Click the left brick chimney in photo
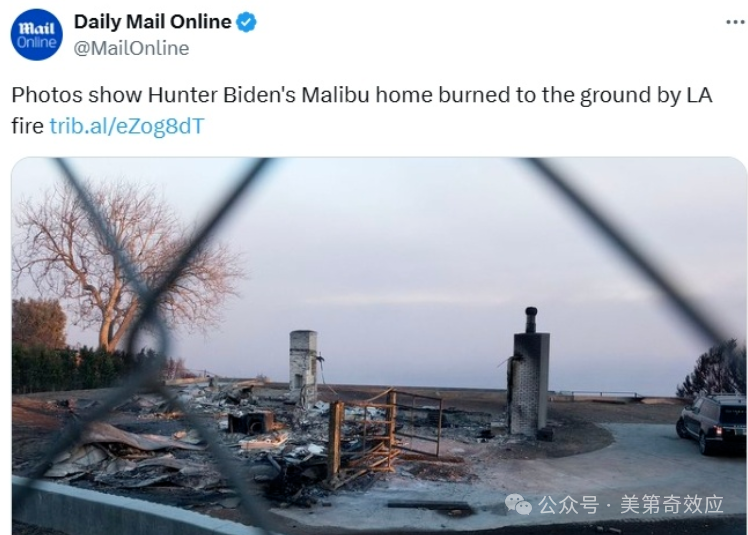748x535 pixels. point(303,367)
